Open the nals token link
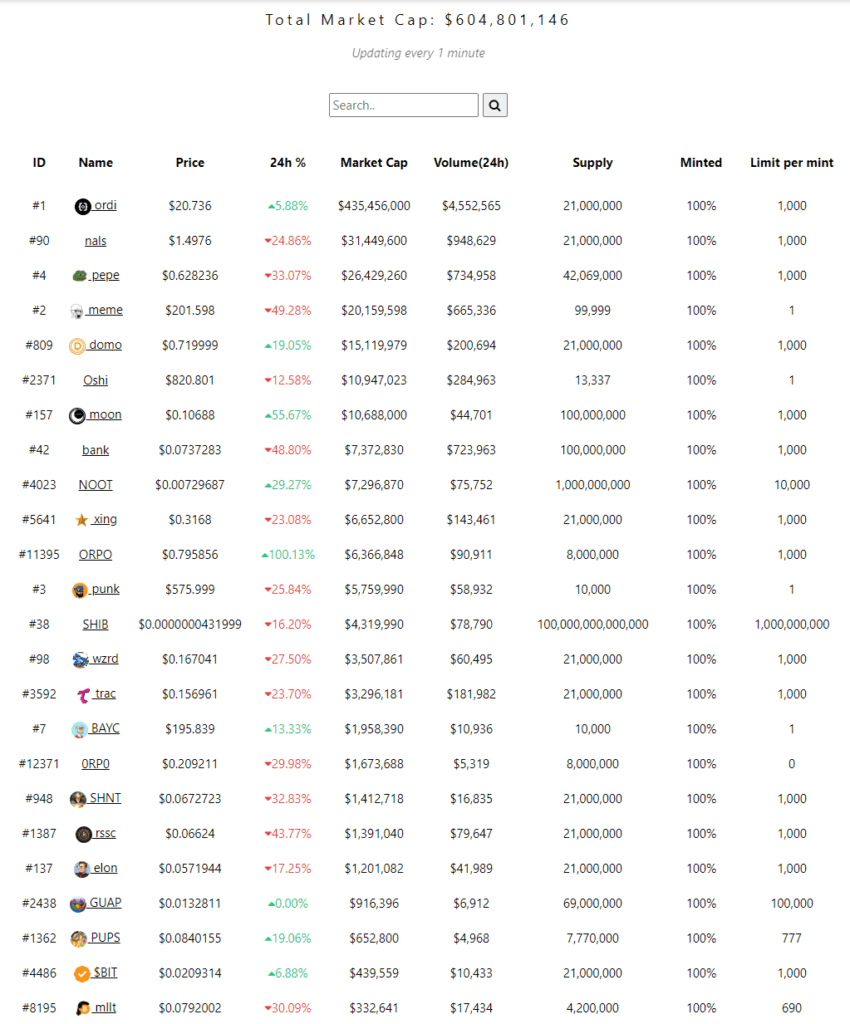 pyautogui.click(x=96, y=241)
